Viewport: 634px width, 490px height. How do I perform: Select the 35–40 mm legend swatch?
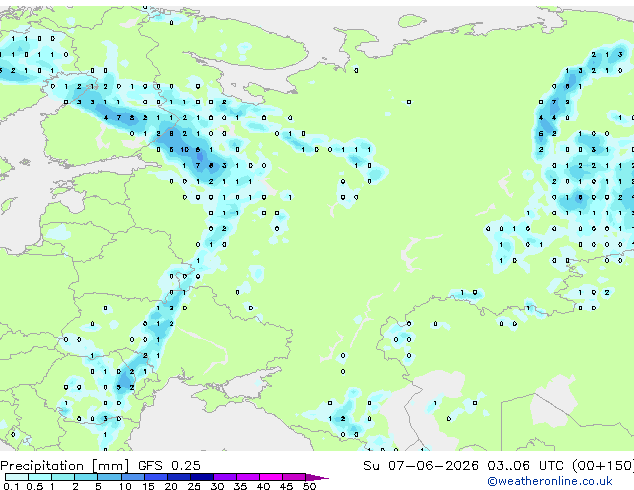tap(247, 477)
